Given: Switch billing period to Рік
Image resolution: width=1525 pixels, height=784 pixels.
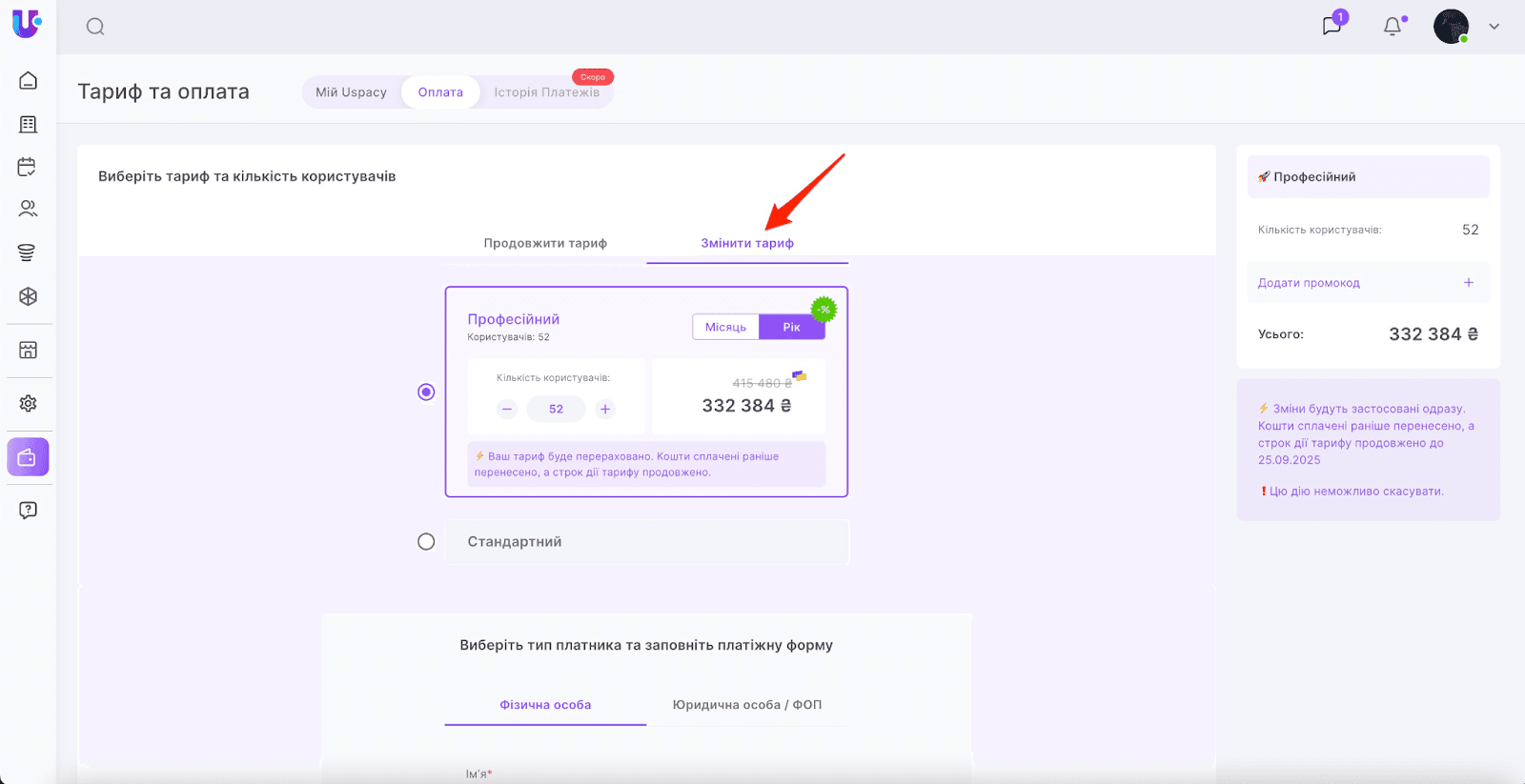Looking at the screenshot, I should coord(792,328).
